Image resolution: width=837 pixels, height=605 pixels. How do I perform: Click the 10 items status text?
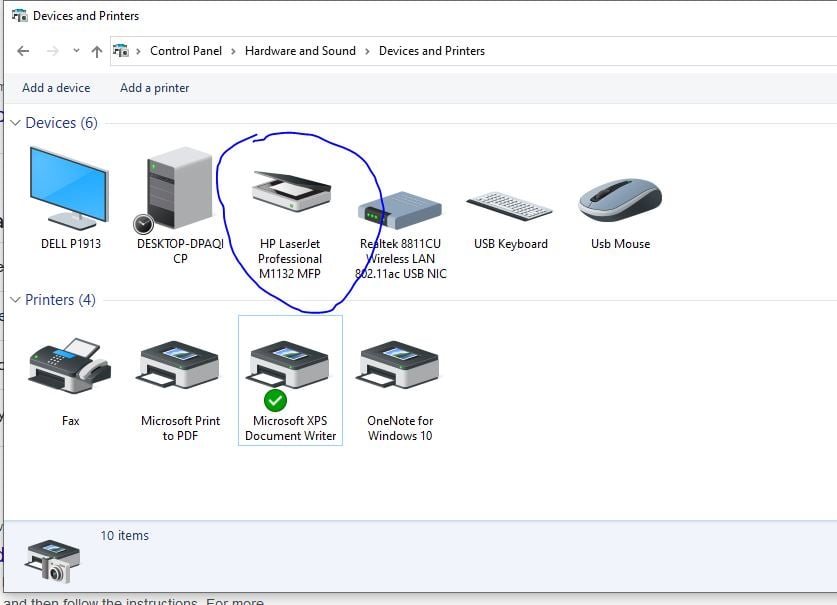[124, 536]
